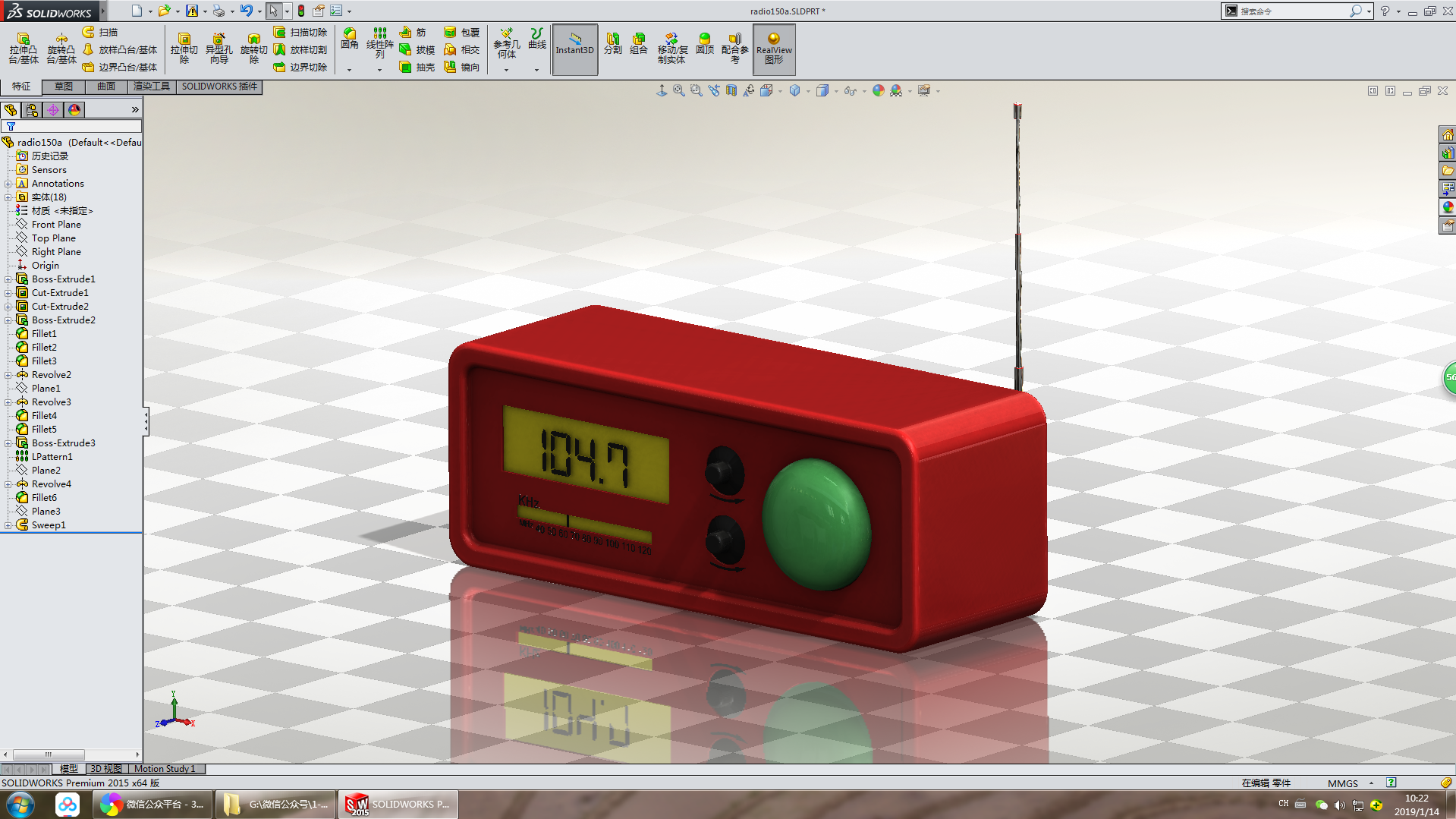The width and height of the screenshot is (1456, 819).
Task: Select the Shell (抽壳) tool
Action: click(x=417, y=67)
